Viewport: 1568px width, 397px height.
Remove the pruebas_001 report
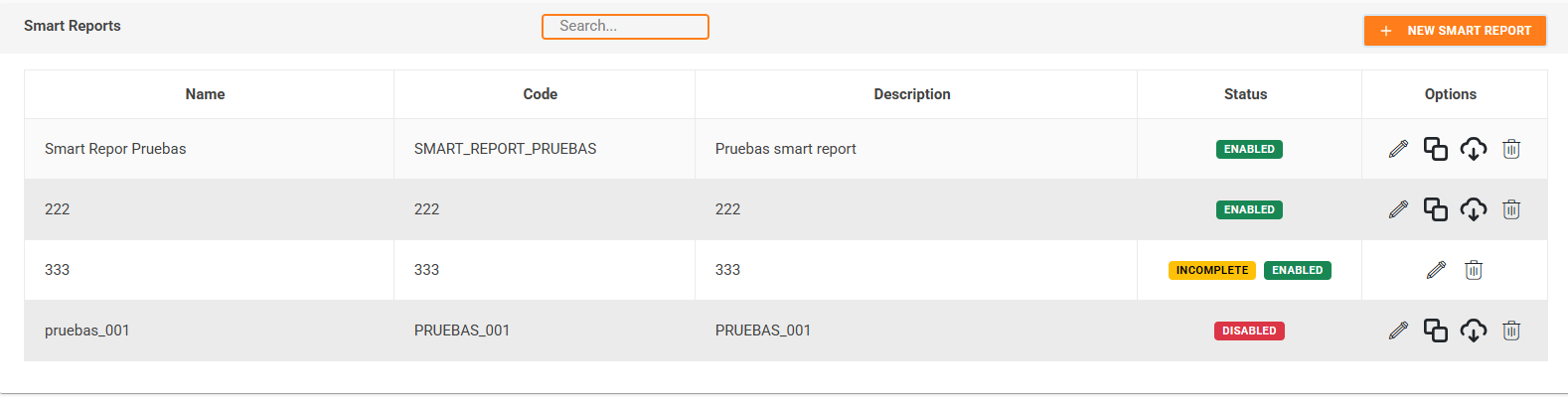[1511, 331]
